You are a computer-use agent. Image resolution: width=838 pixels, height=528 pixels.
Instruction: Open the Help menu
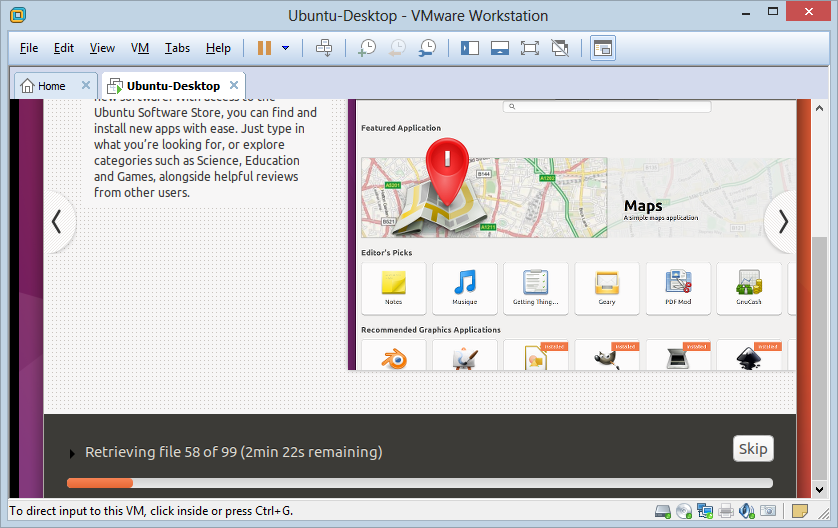click(218, 48)
